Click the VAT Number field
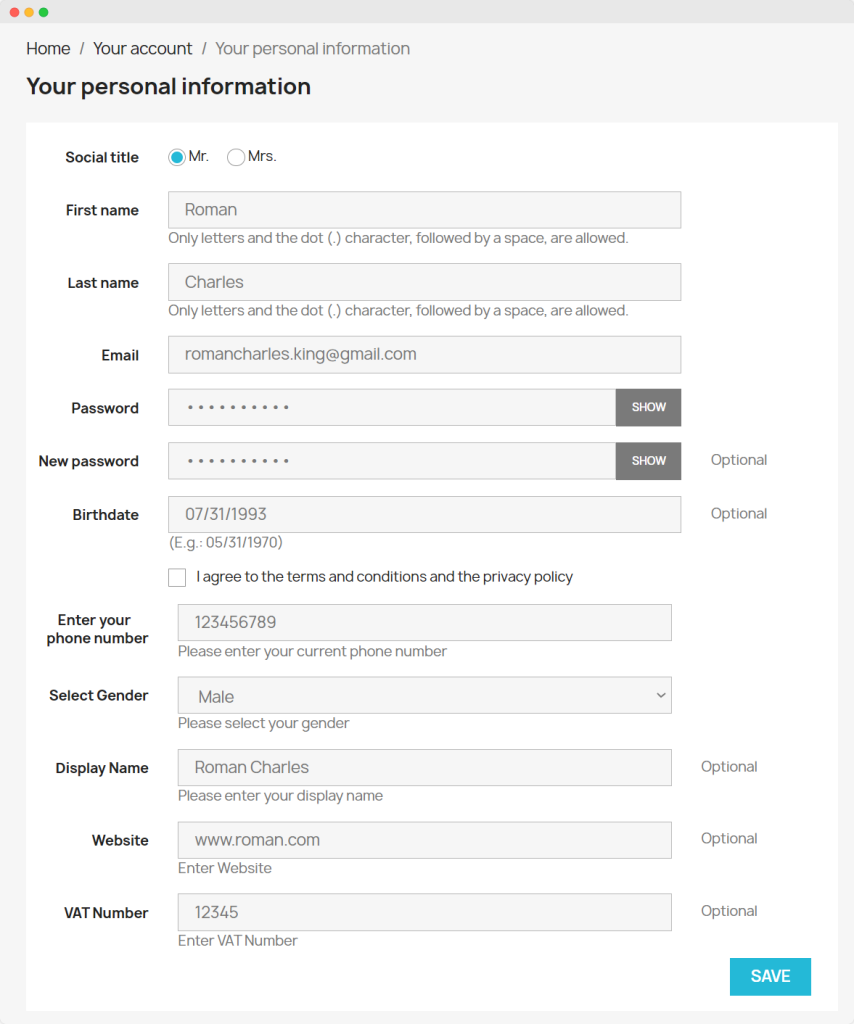The width and height of the screenshot is (854, 1024). pos(424,912)
